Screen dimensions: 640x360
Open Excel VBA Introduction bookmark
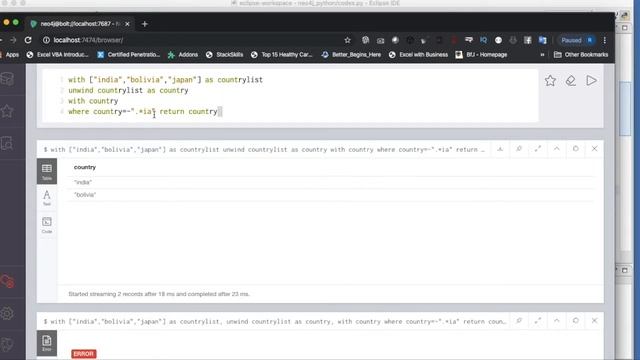(x=57, y=55)
